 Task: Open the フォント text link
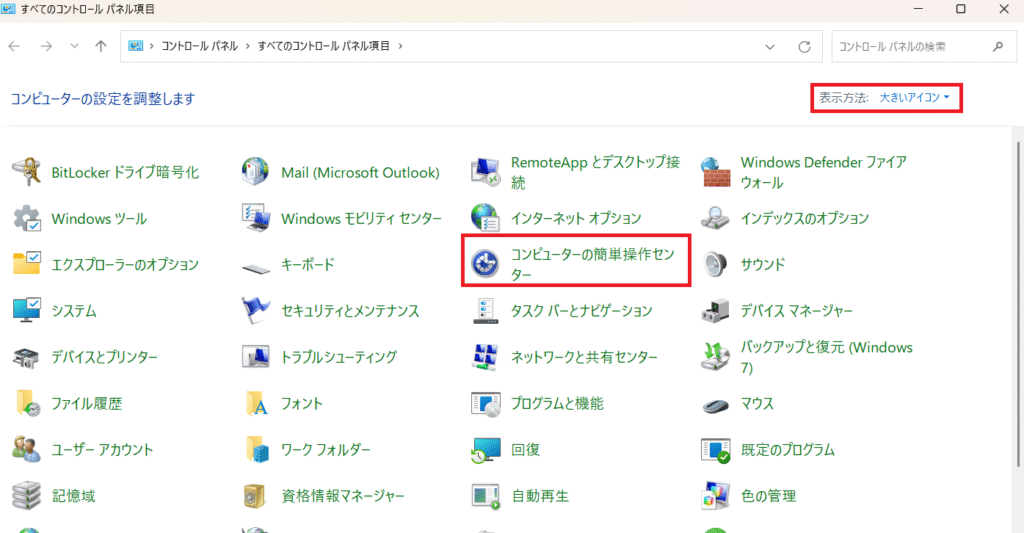[x=302, y=404]
